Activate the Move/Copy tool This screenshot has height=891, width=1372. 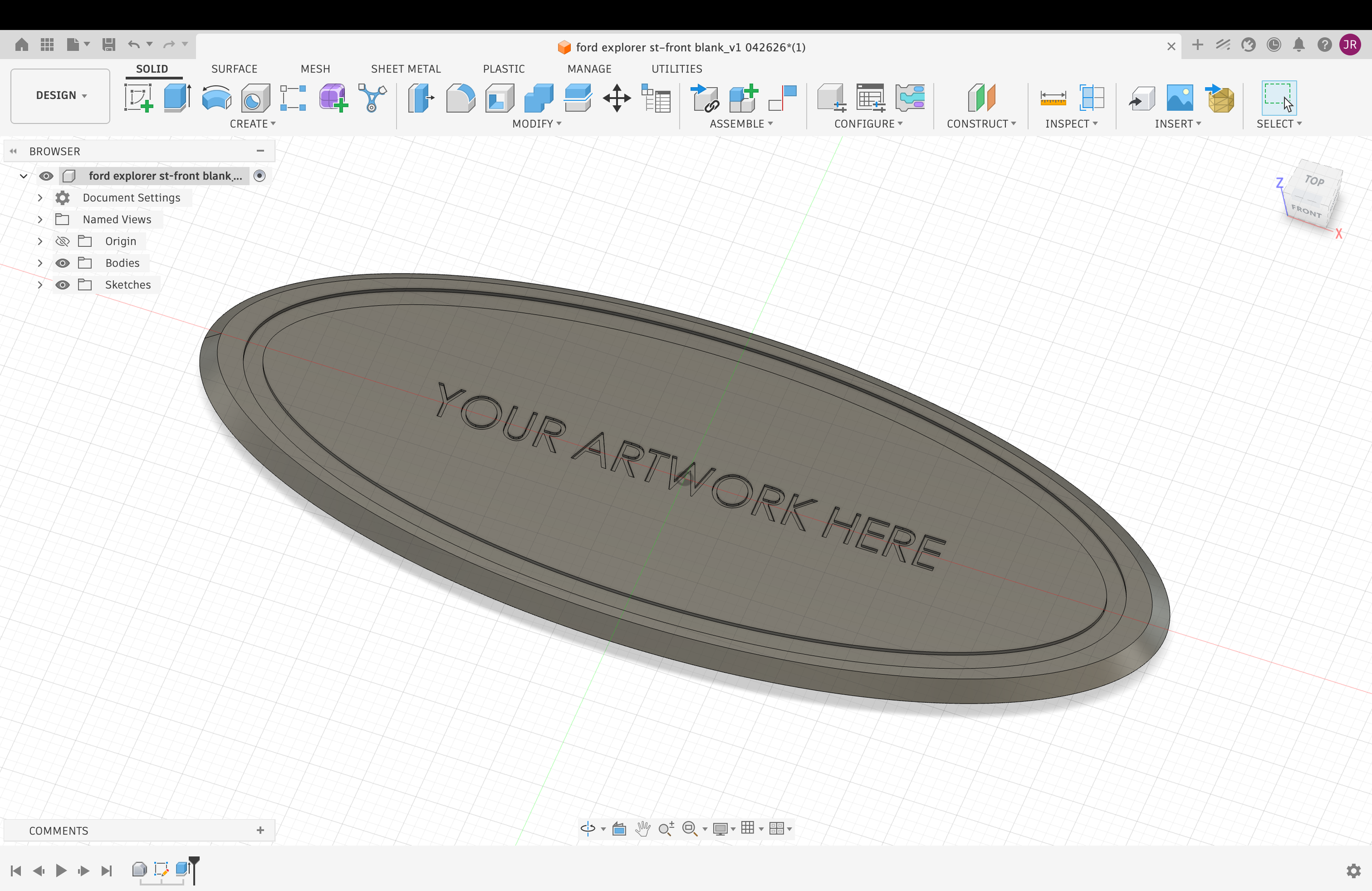coord(617,98)
